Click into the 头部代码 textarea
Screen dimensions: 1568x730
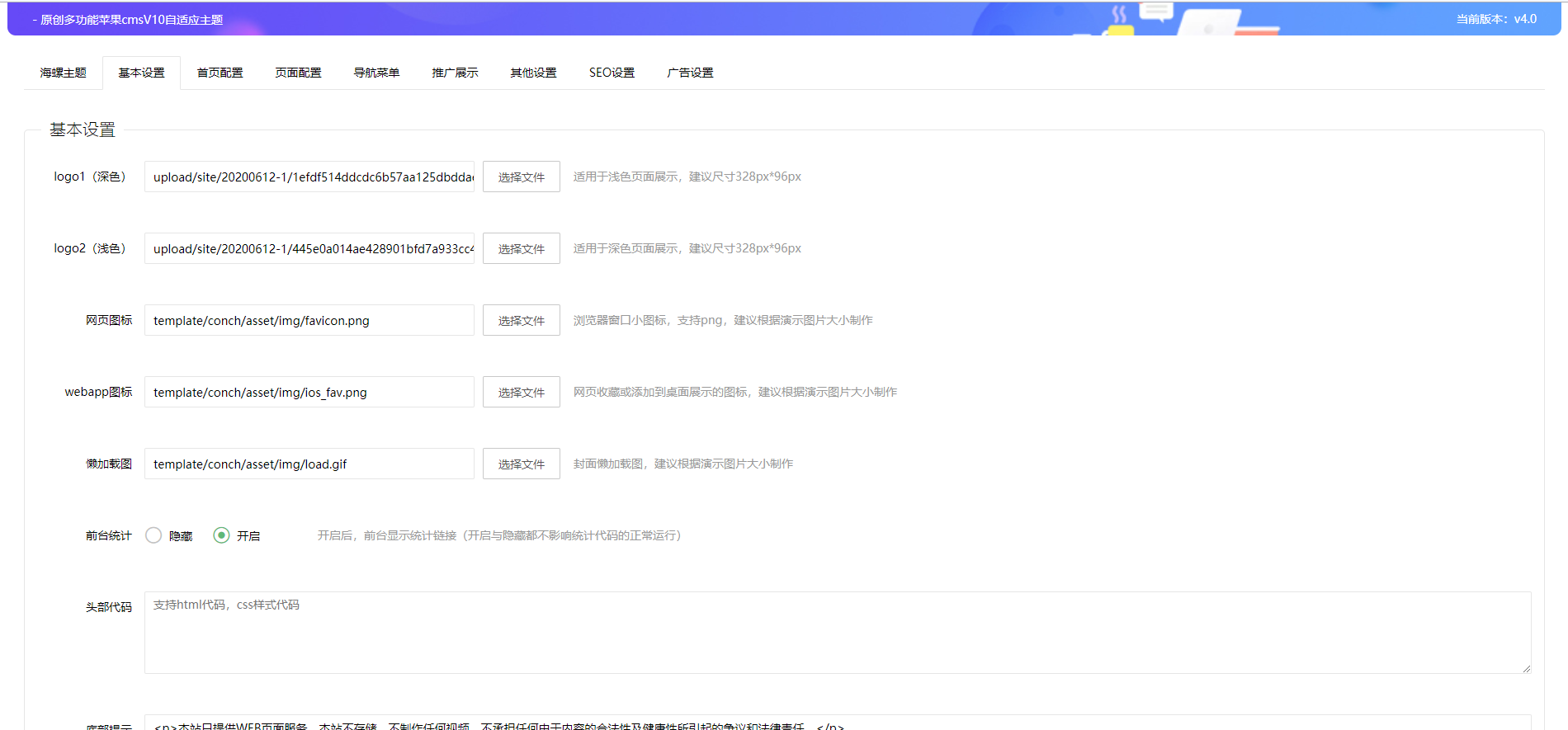coord(838,633)
